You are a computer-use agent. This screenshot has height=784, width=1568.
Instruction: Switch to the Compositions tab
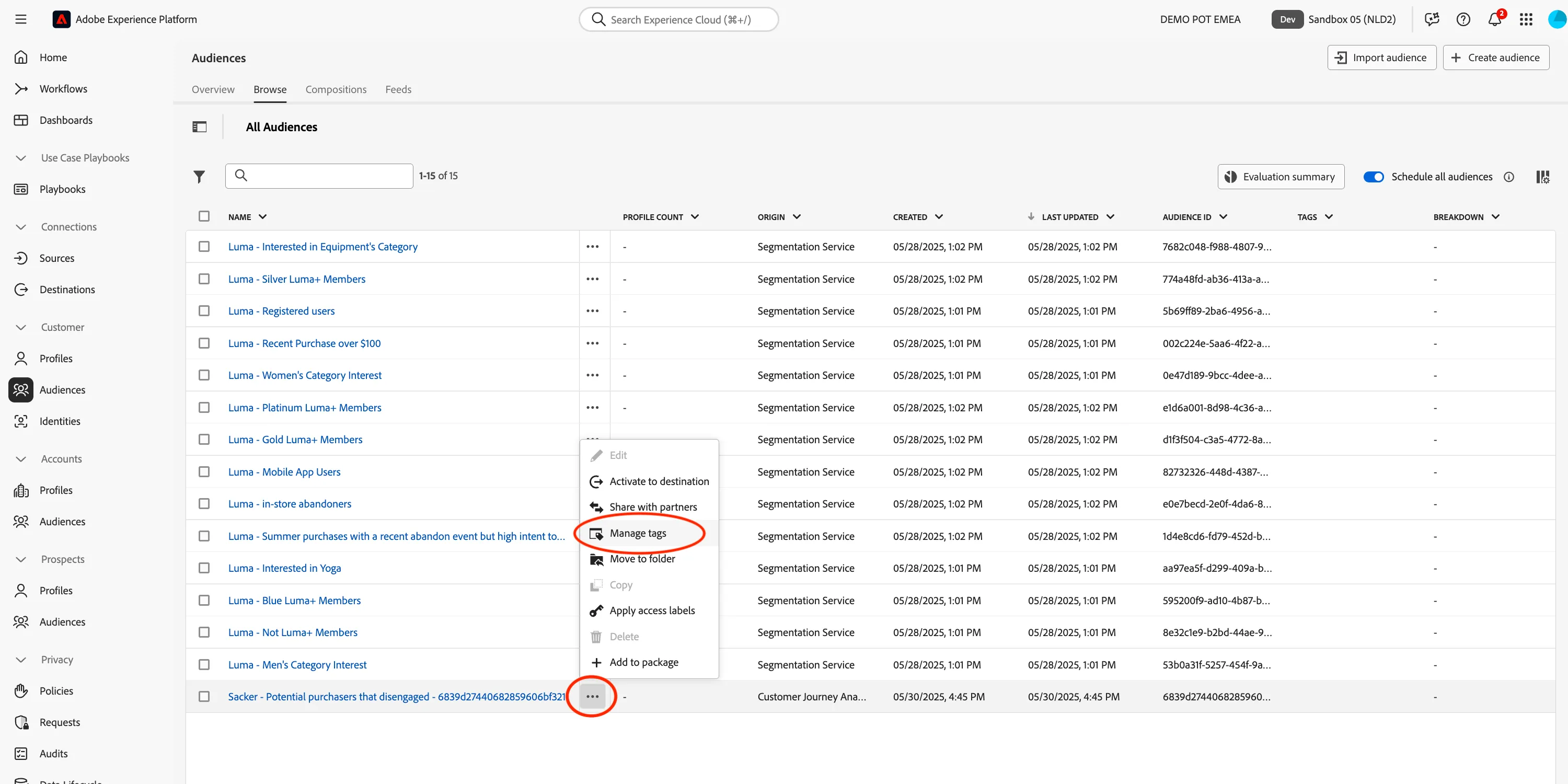click(336, 89)
